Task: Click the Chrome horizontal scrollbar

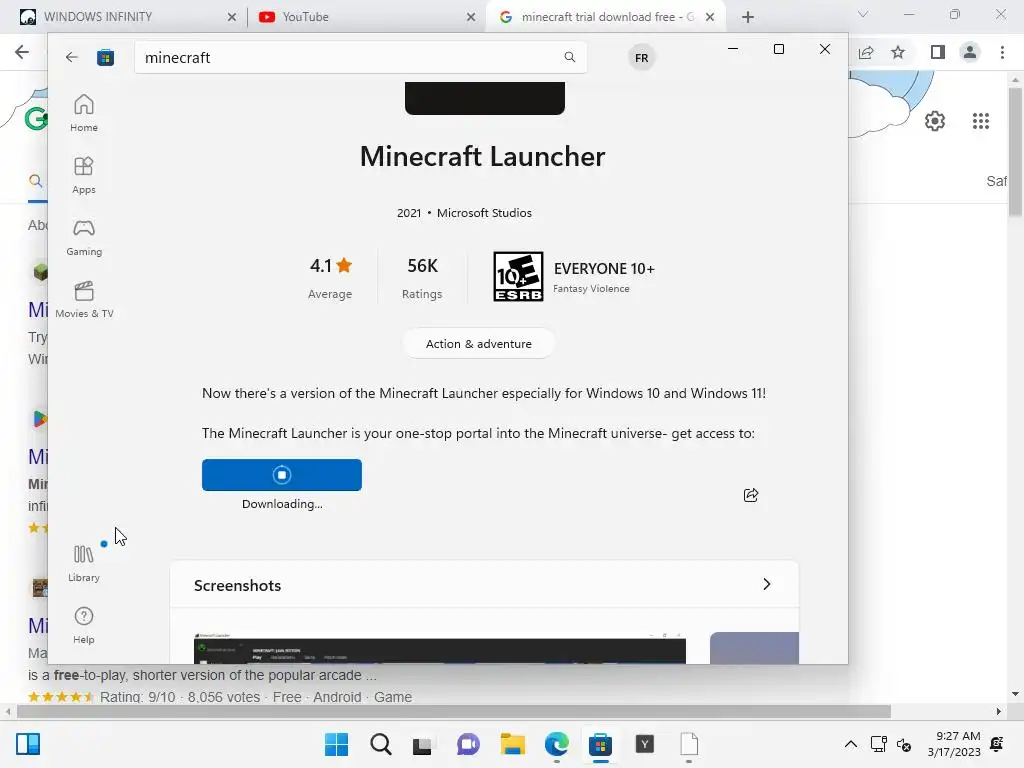Action: coord(454,711)
